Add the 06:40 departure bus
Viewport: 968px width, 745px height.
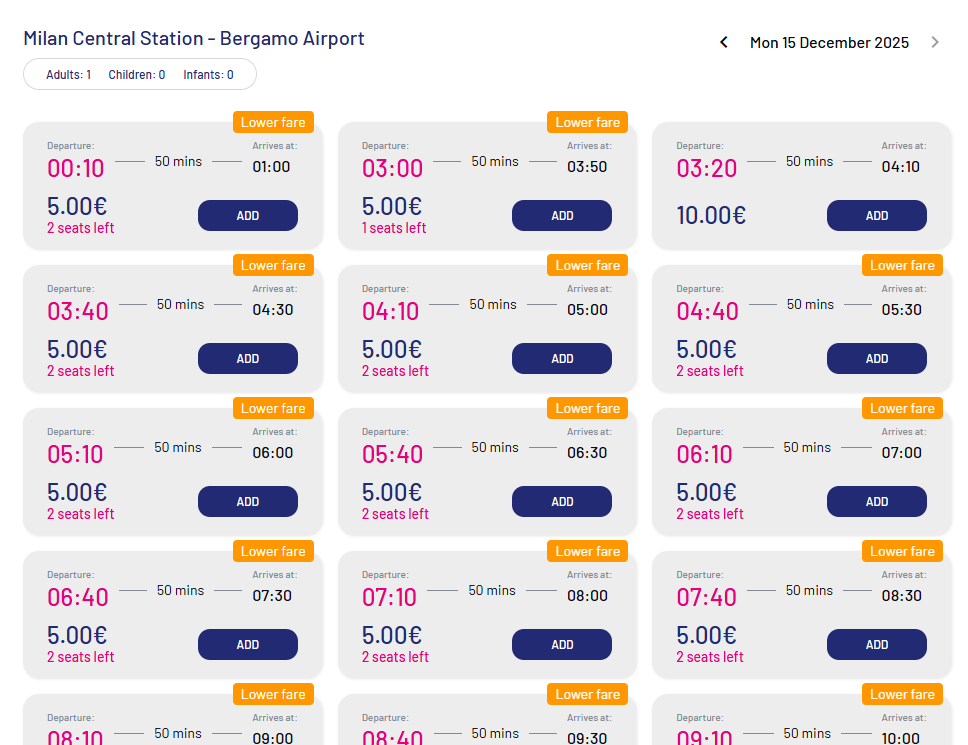(x=247, y=644)
